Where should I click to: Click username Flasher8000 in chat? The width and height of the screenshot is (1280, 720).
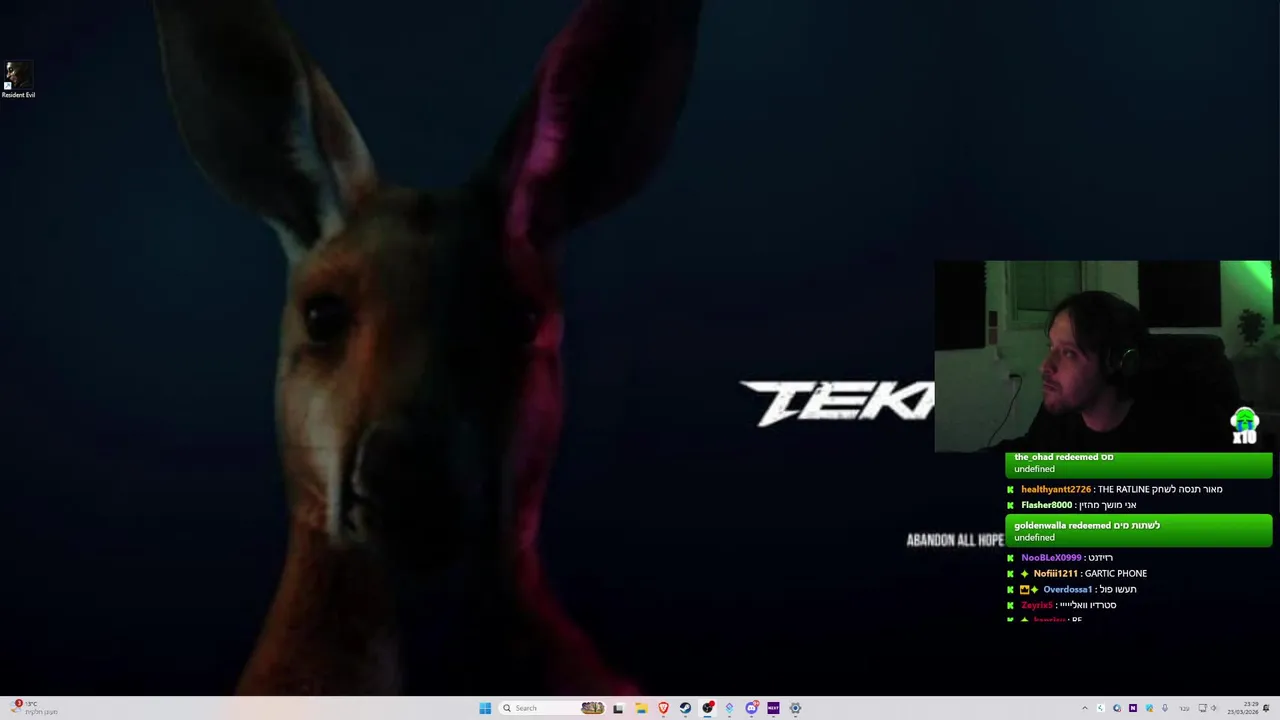pyautogui.click(x=1046, y=505)
